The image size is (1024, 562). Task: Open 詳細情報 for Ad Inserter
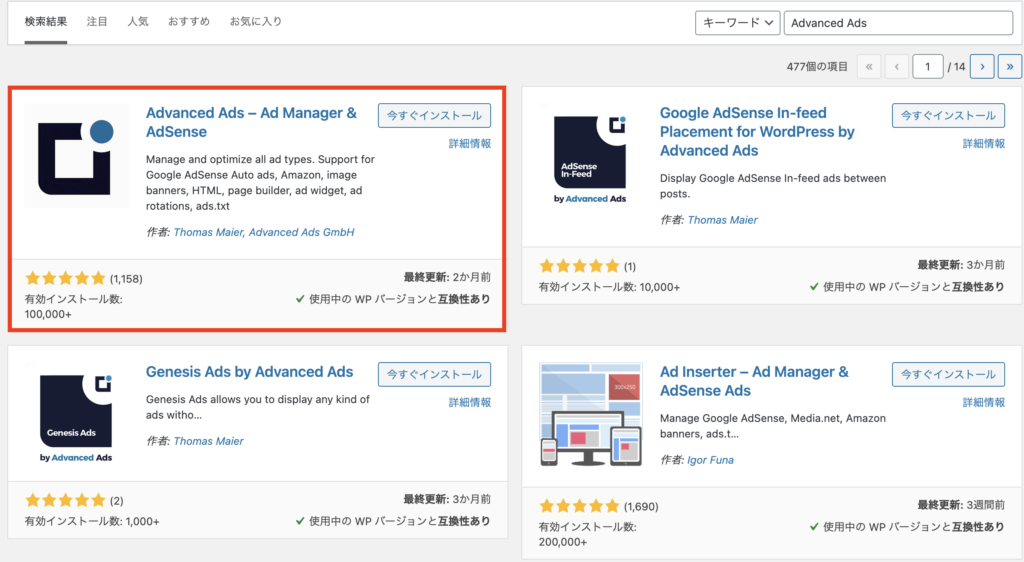(984, 403)
